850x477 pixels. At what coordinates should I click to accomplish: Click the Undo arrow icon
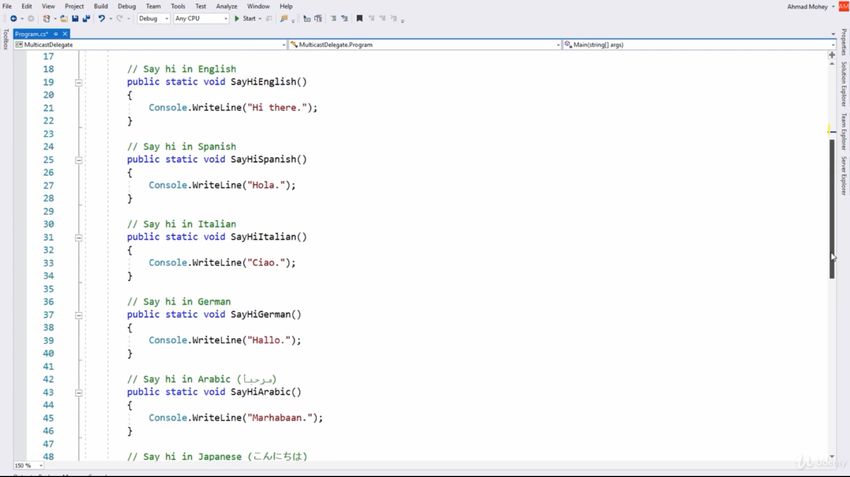tap(101, 18)
